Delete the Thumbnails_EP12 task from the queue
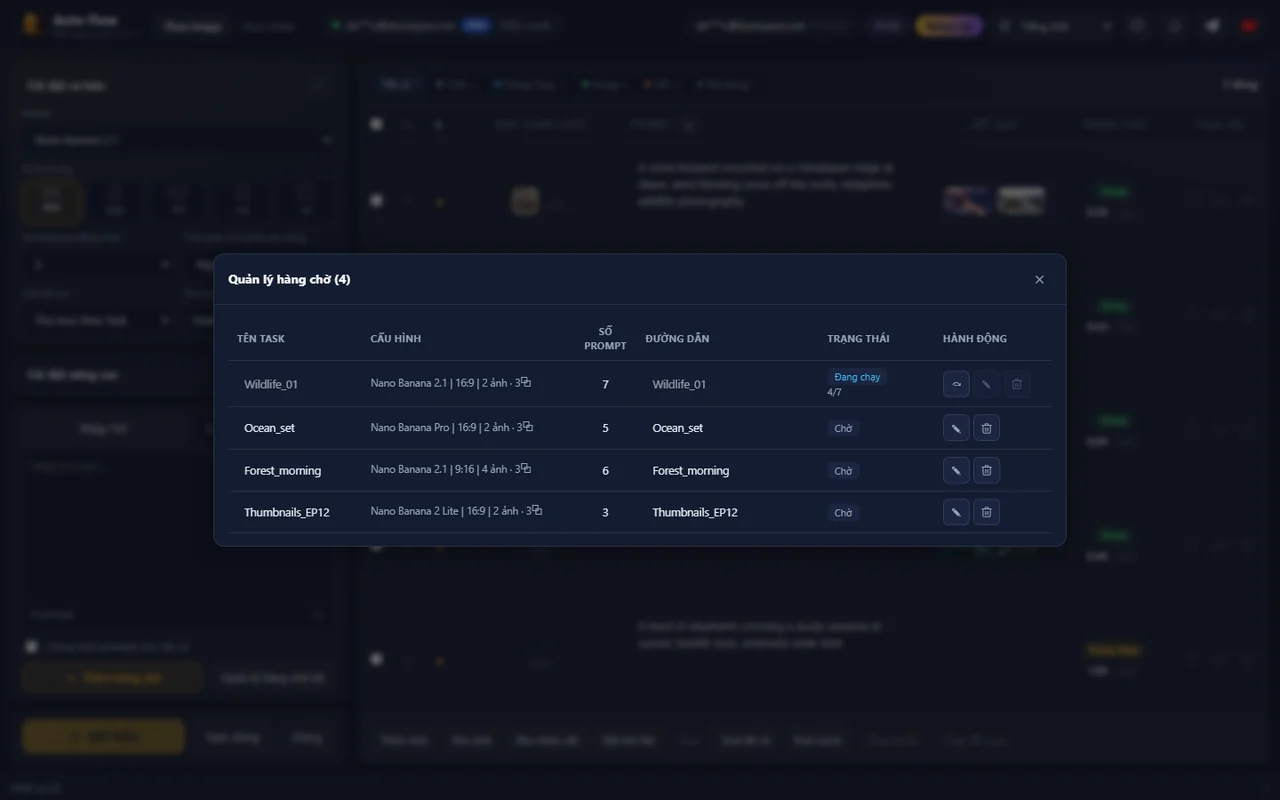 click(986, 512)
